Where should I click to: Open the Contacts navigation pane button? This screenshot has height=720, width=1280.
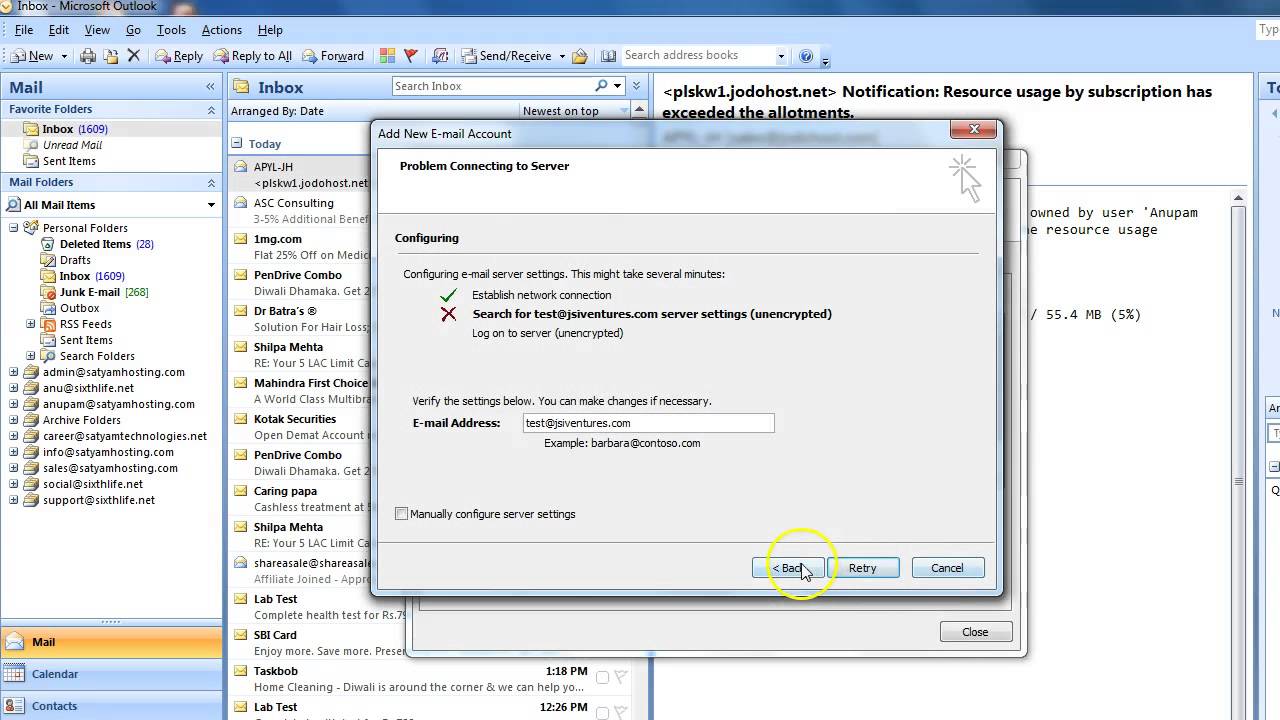(x=111, y=706)
